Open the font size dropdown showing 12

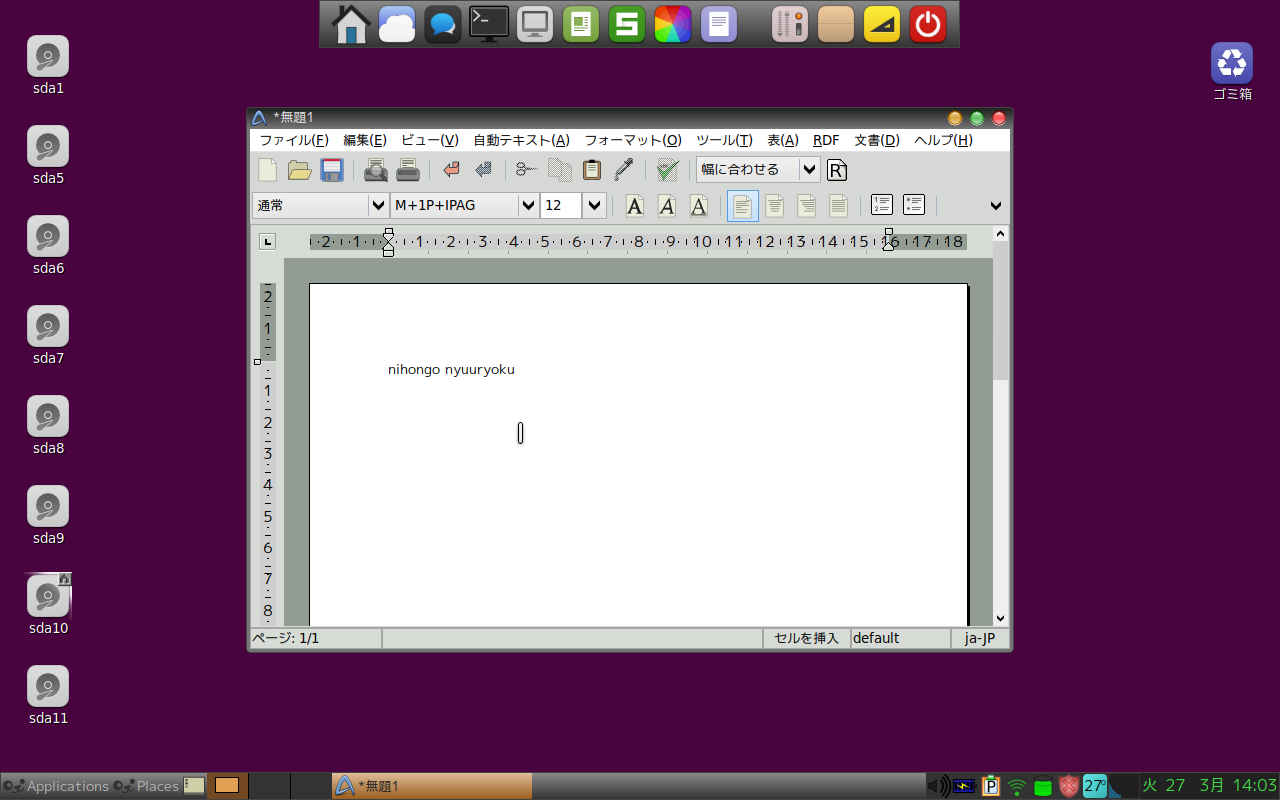coord(594,205)
